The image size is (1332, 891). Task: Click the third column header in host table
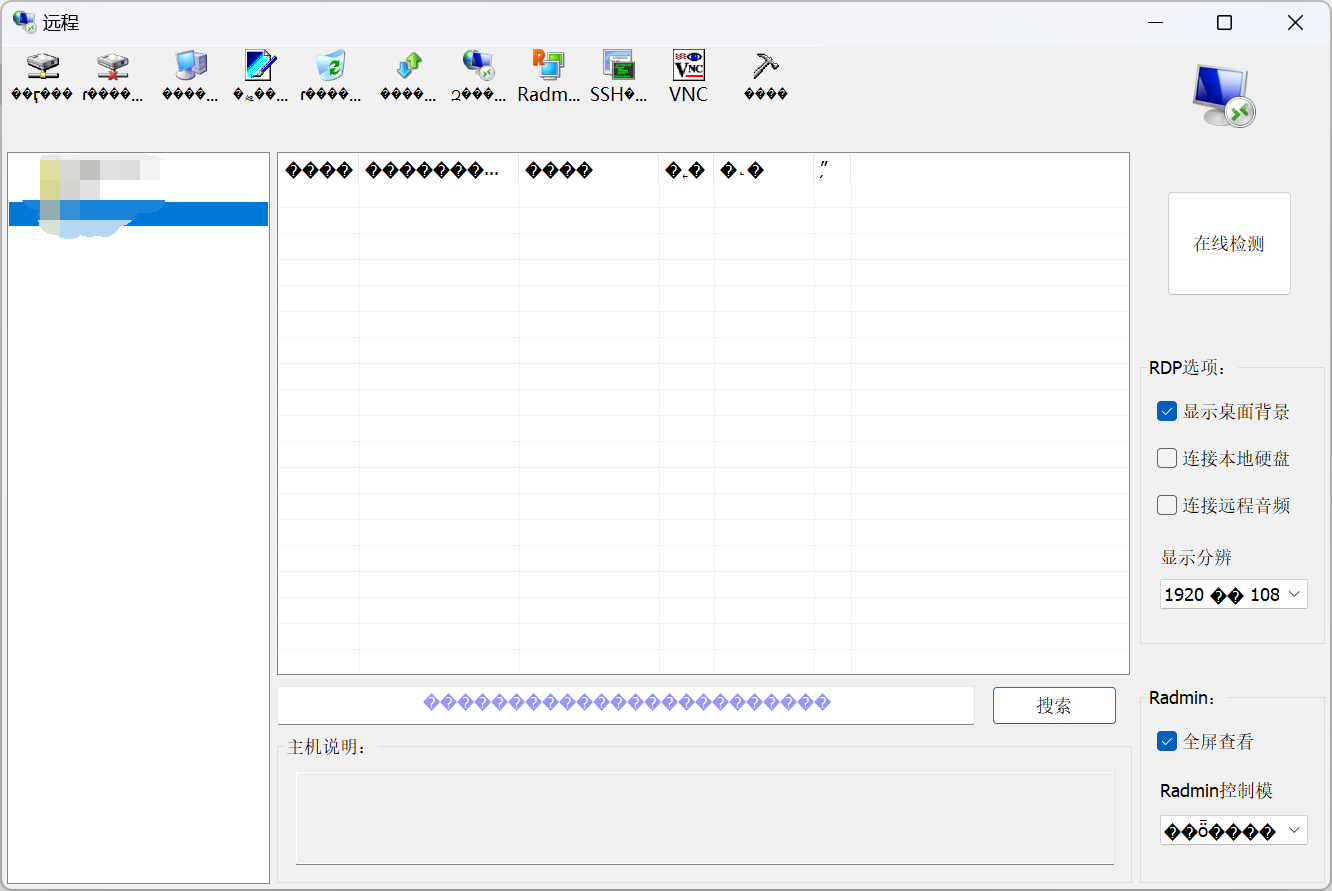[x=590, y=170]
